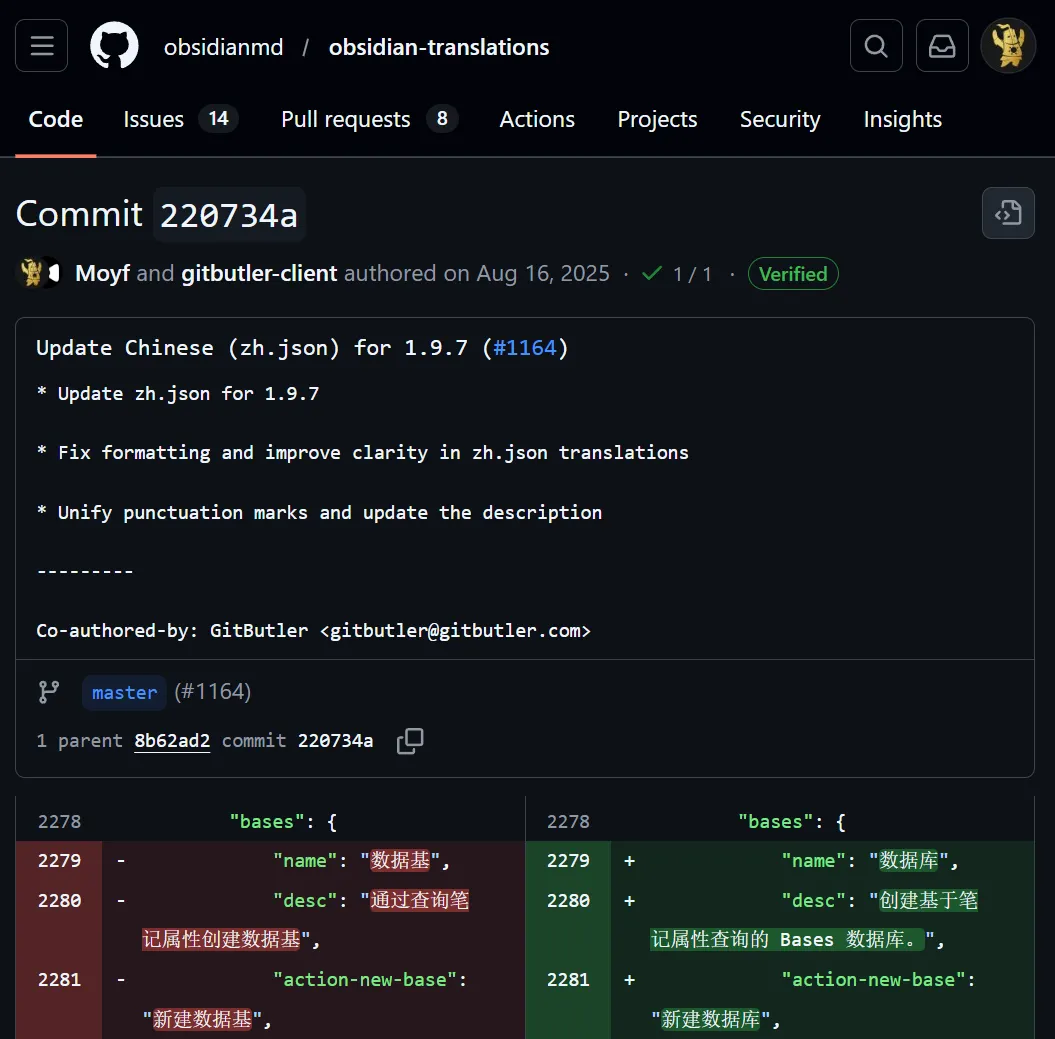Click the green check status 1 / 1
Screen dimensions: 1055x1039
[677, 274]
